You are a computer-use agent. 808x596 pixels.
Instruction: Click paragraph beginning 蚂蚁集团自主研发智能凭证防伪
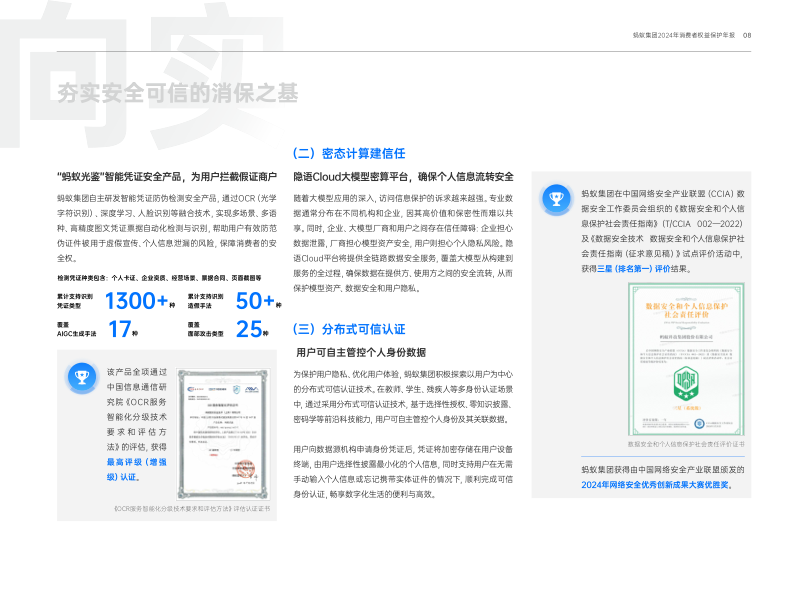[167, 228]
